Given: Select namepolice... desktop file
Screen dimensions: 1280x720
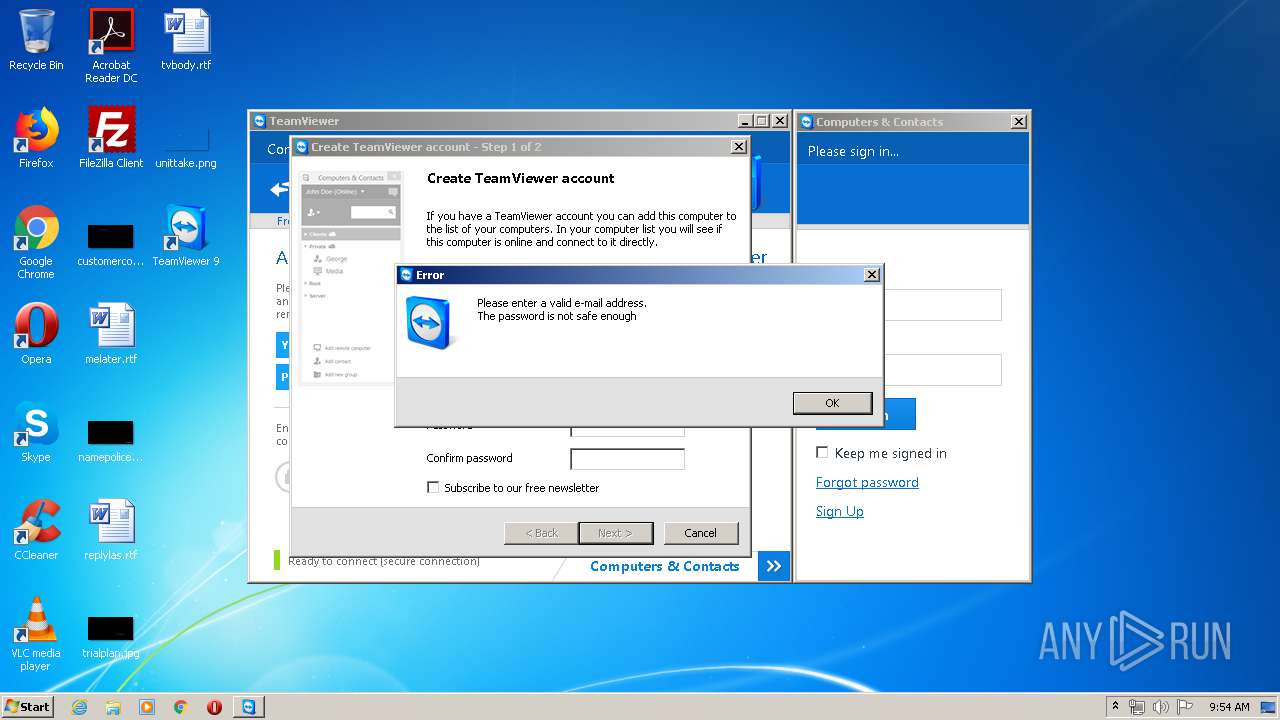Looking at the screenshot, I should click(x=111, y=441).
